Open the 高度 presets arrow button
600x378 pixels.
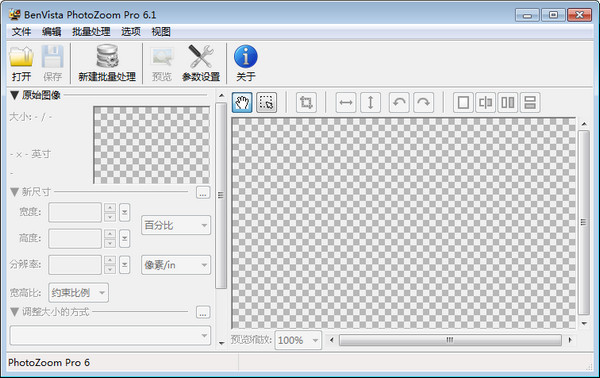124,238
